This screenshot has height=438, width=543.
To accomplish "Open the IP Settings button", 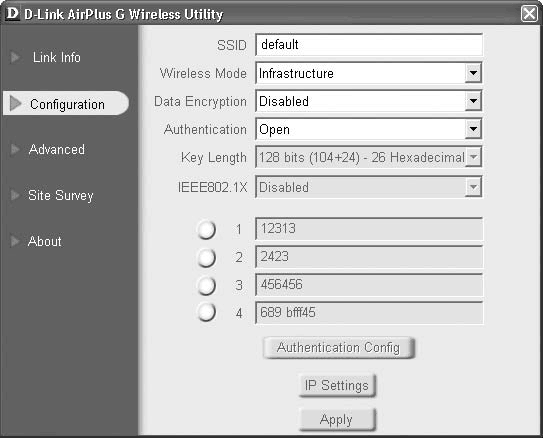I will [337, 385].
